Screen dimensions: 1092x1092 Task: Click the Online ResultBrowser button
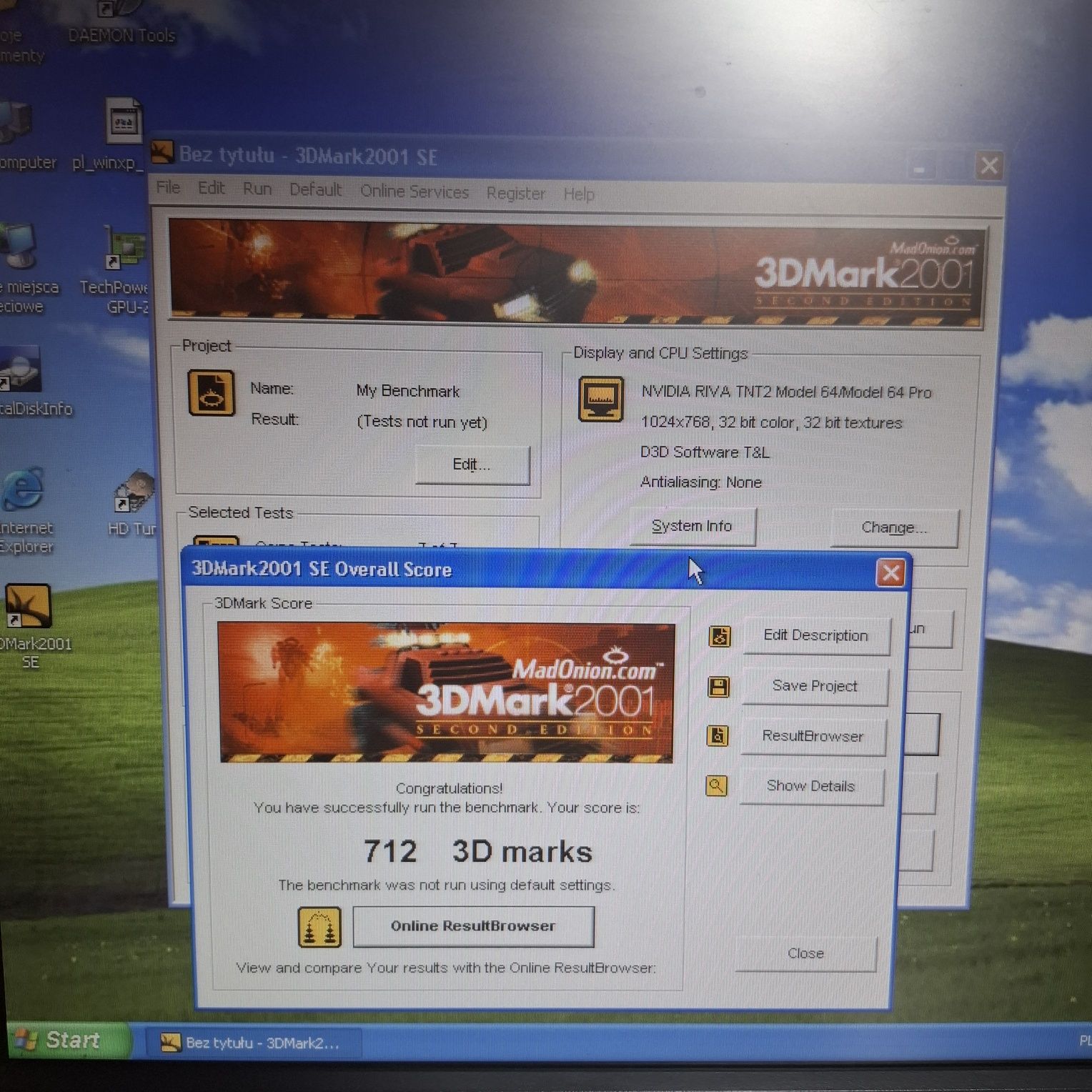[x=473, y=926]
